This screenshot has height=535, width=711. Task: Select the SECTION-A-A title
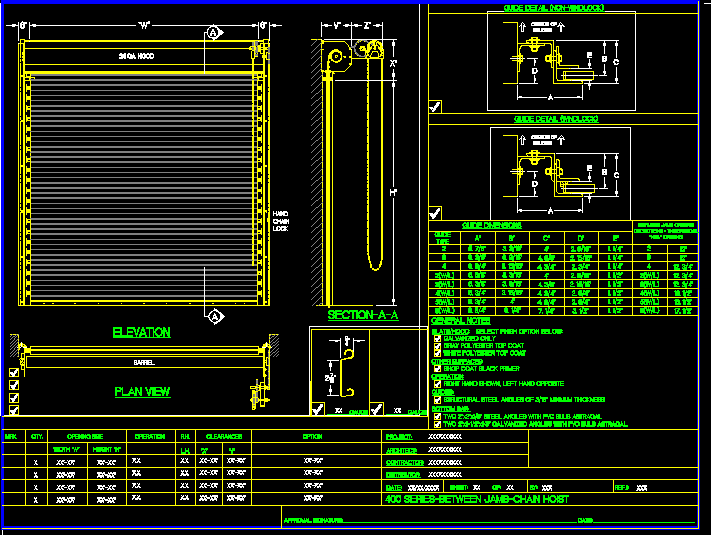363,315
